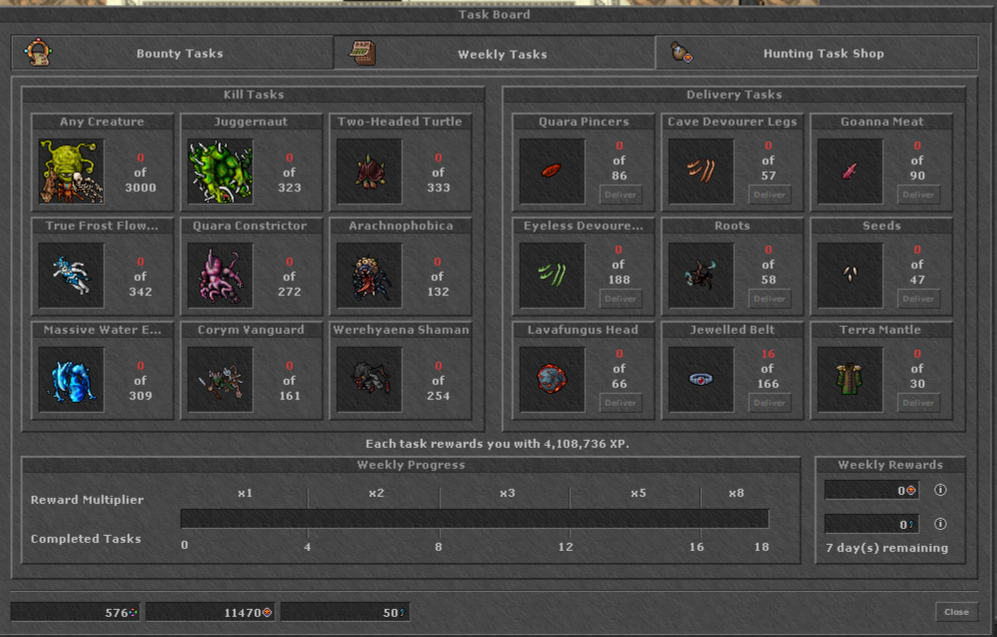Switch to the Weekly Tasks tab

[x=494, y=53]
